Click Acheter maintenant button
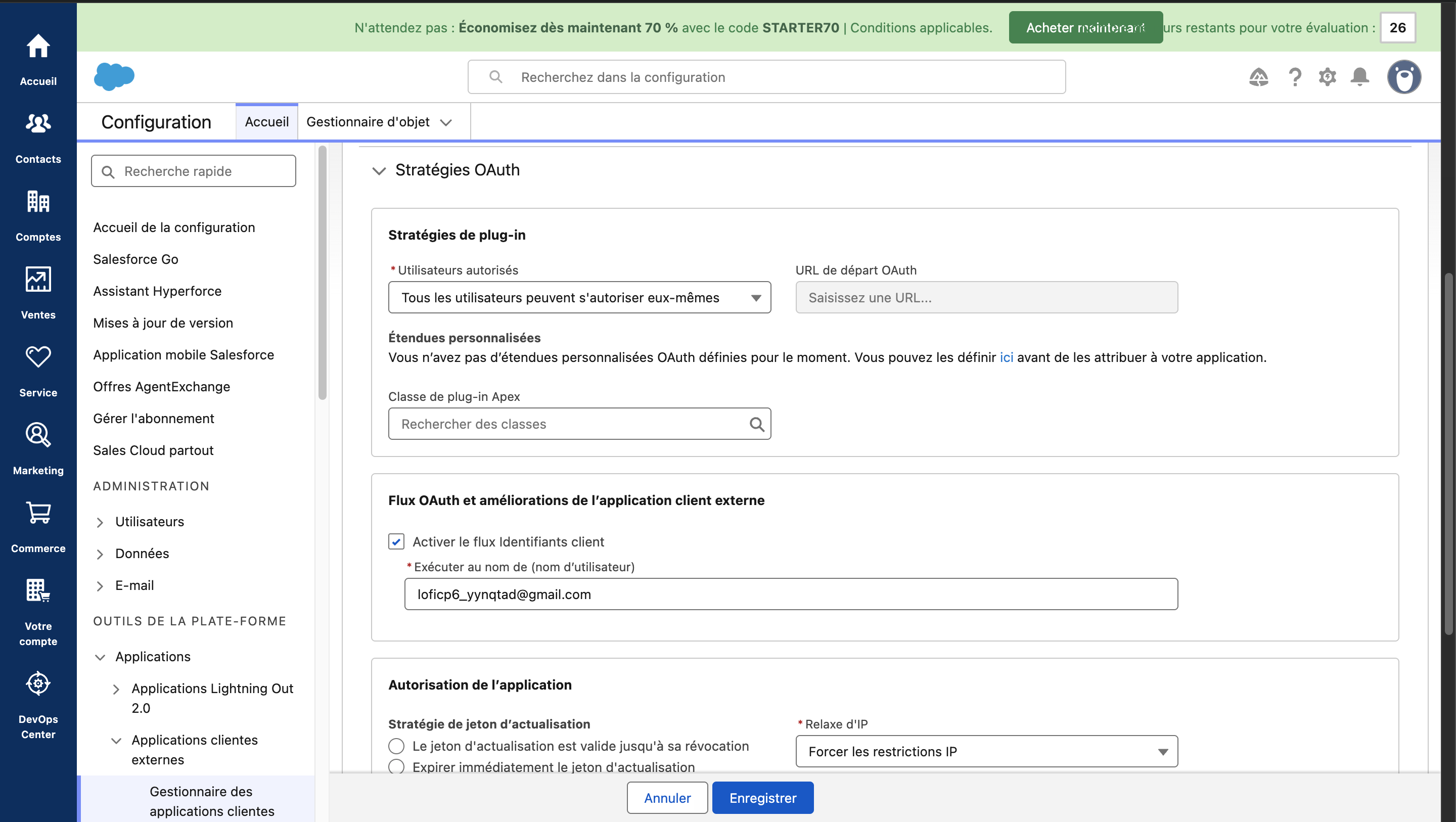Image resolution: width=1456 pixels, height=822 pixels. coord(1085,27)
